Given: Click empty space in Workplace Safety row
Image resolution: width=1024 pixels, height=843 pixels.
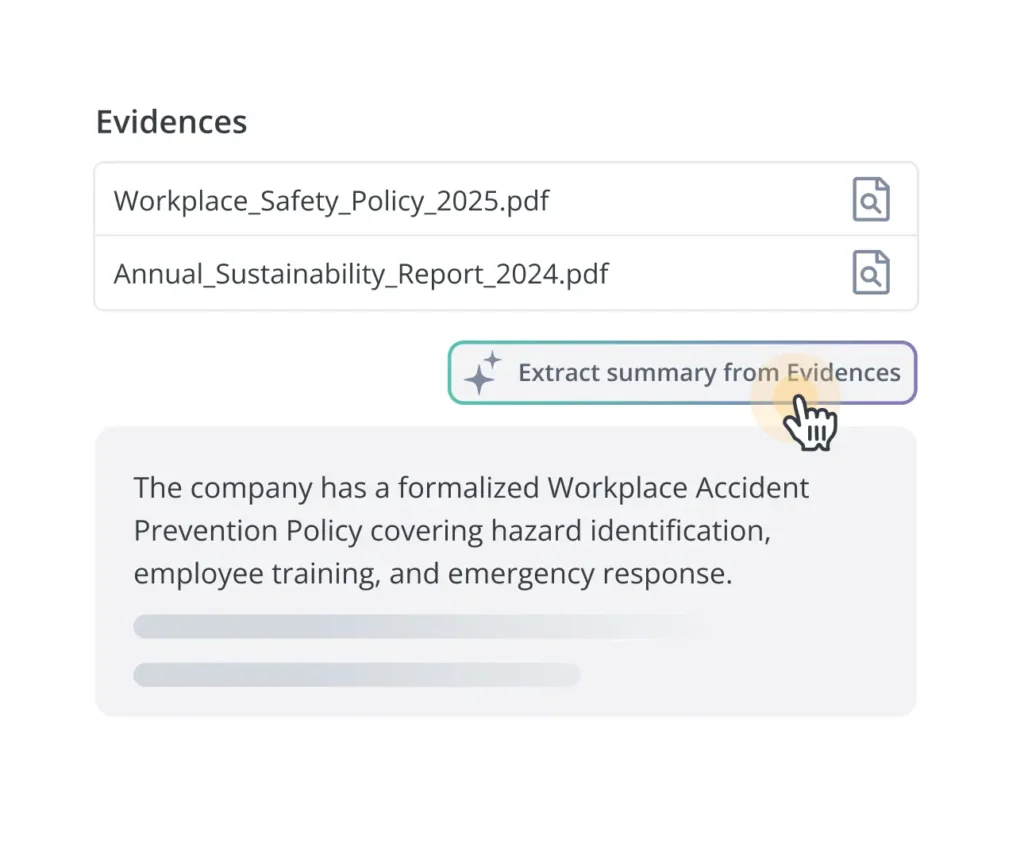Looking at the screenshot, I should (x=700, y=200).
